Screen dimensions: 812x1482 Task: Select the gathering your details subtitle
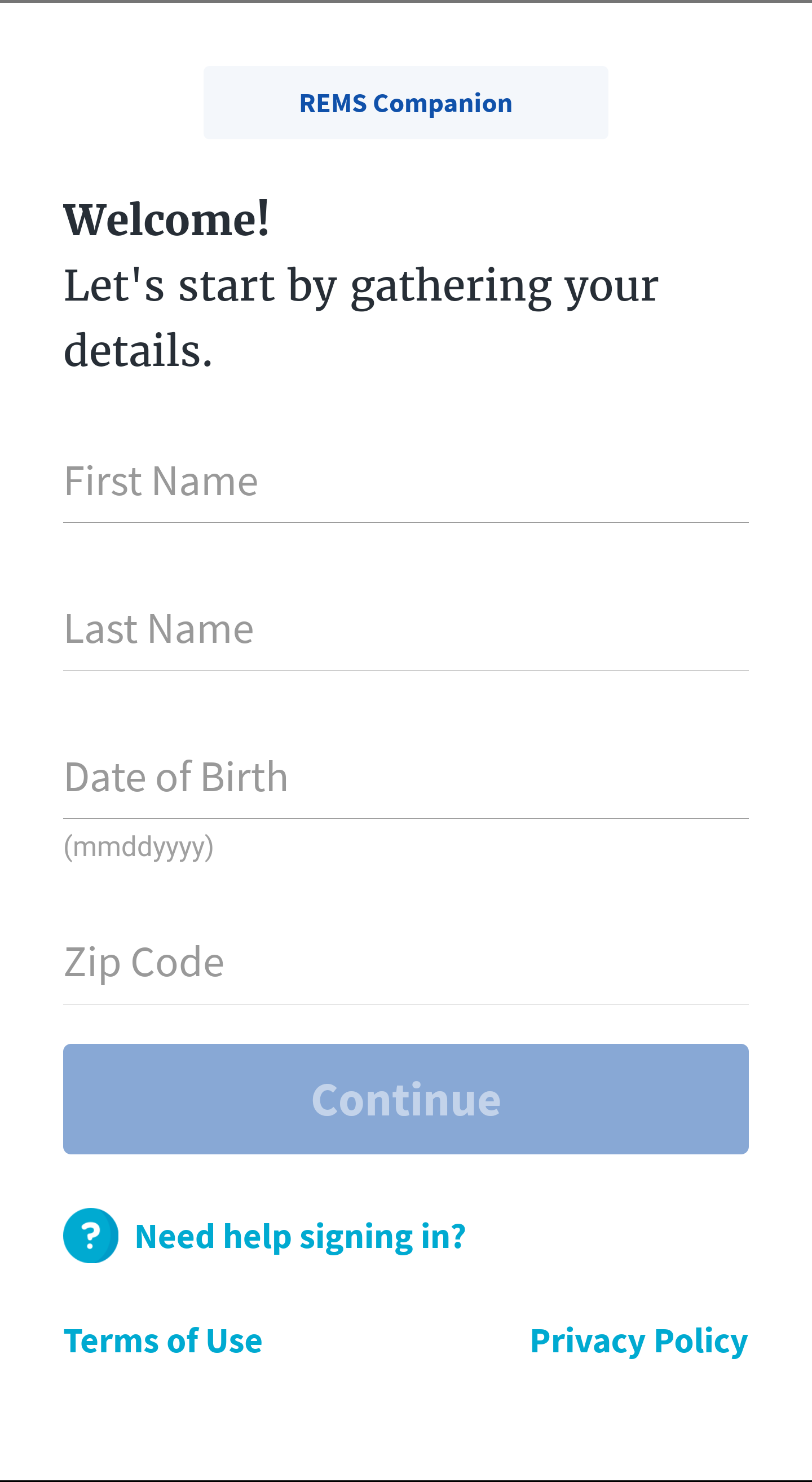(361, 317)
